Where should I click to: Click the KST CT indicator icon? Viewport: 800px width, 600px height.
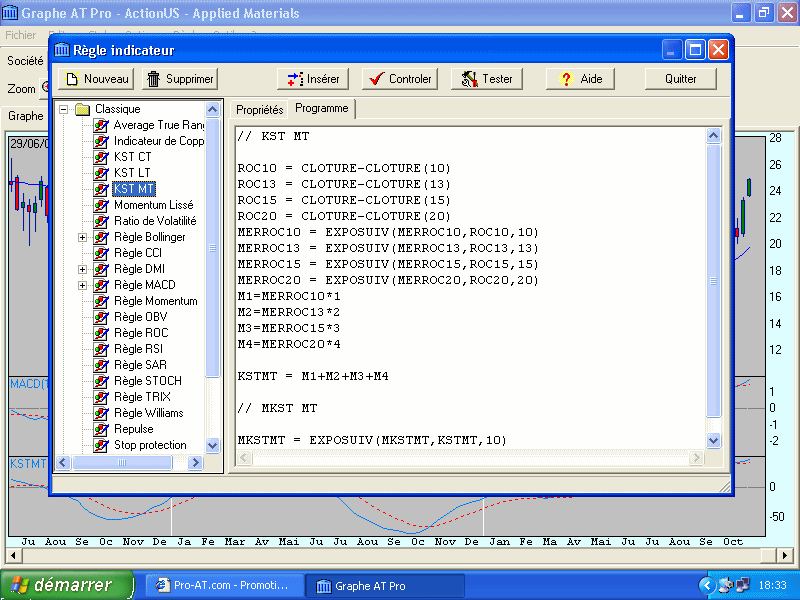coord(101,157)
